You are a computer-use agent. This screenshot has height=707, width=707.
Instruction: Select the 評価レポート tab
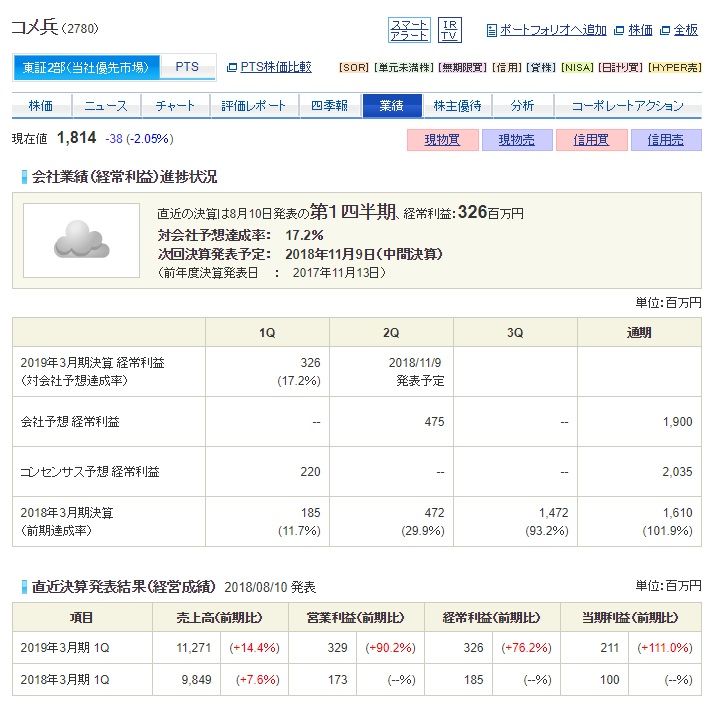coord(253,106)
